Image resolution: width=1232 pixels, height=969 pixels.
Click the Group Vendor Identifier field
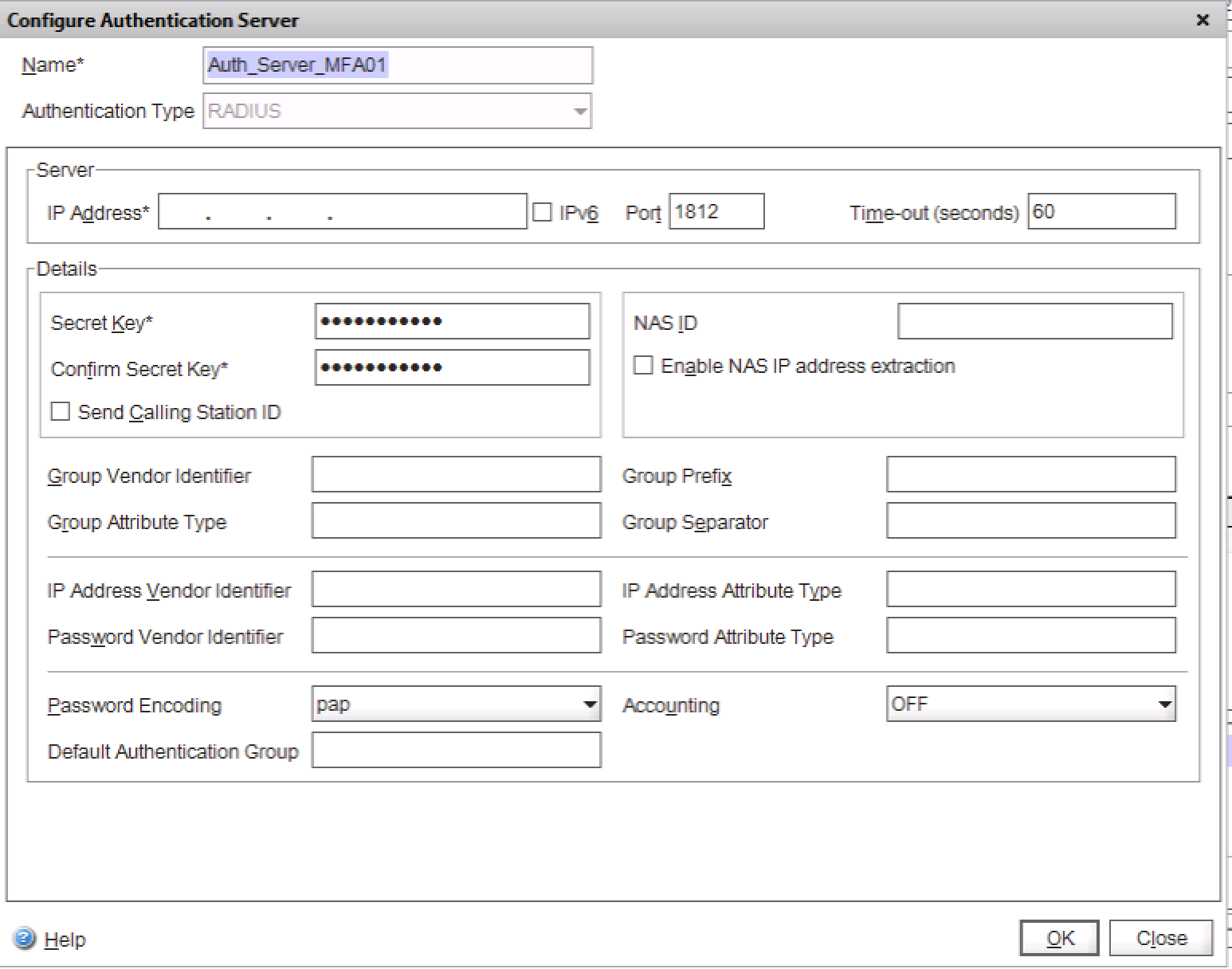[456, 474]
